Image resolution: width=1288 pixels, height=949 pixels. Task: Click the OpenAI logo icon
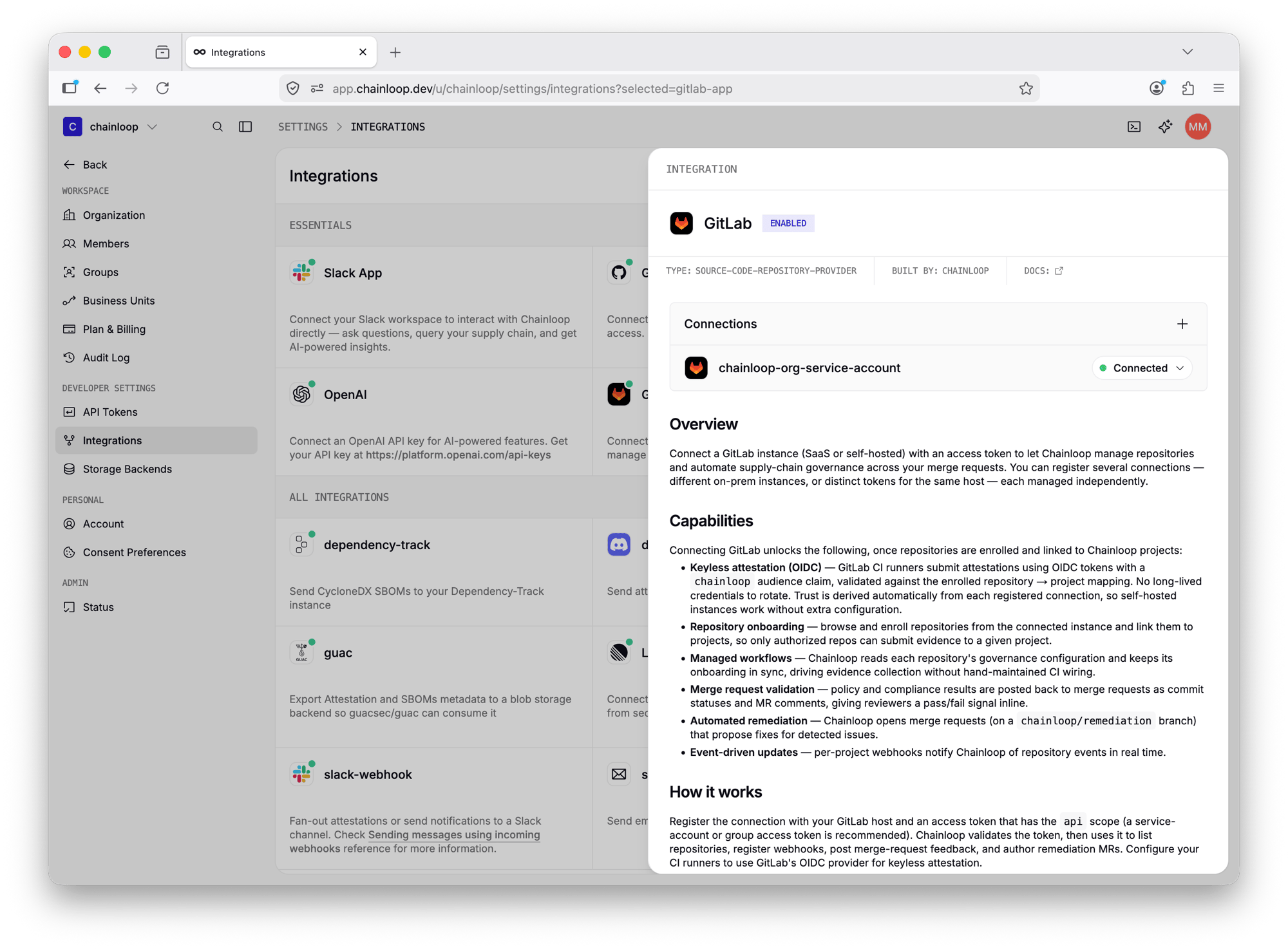click(x=301, y=395)
